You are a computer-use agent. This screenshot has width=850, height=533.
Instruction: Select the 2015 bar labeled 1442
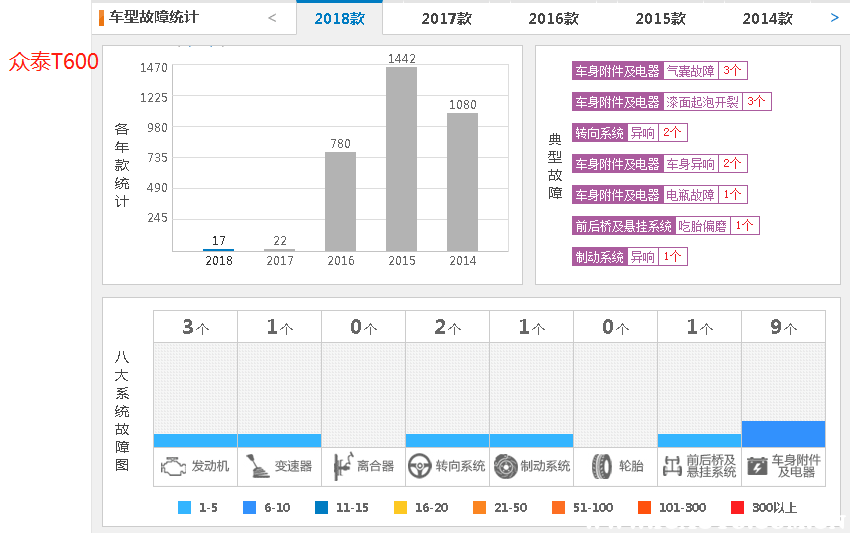tap(402, 159)
